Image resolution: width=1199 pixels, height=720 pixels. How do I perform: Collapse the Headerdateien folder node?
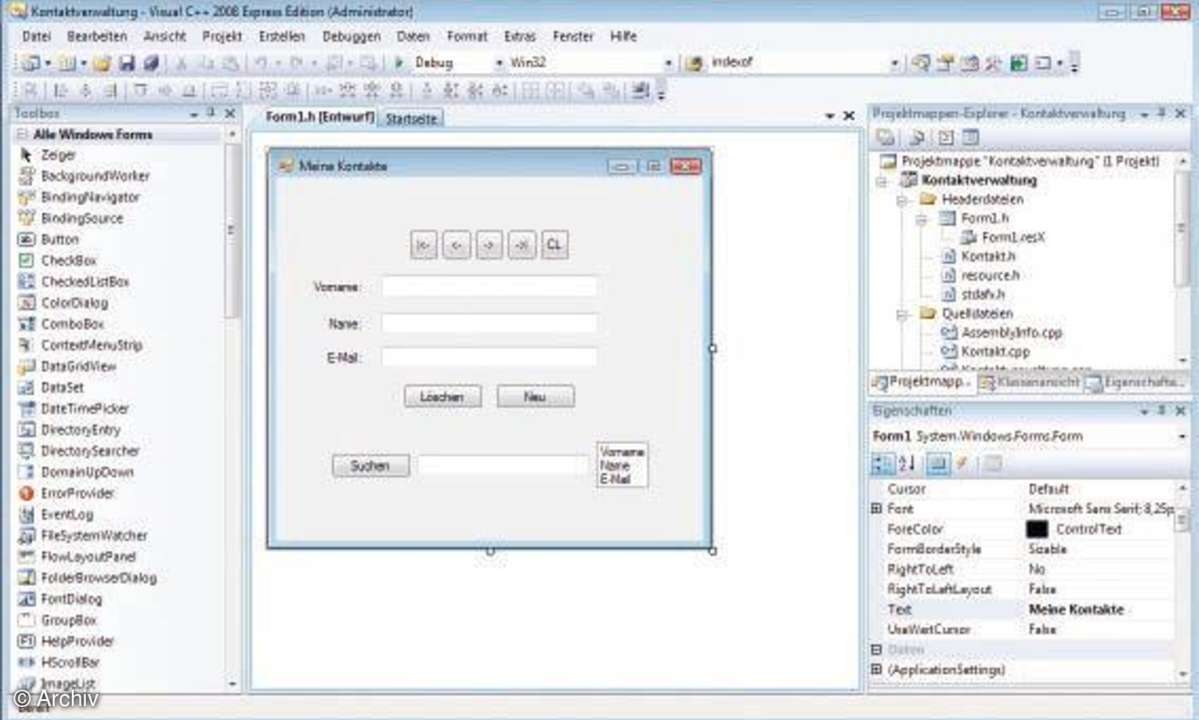coord(902,199)
